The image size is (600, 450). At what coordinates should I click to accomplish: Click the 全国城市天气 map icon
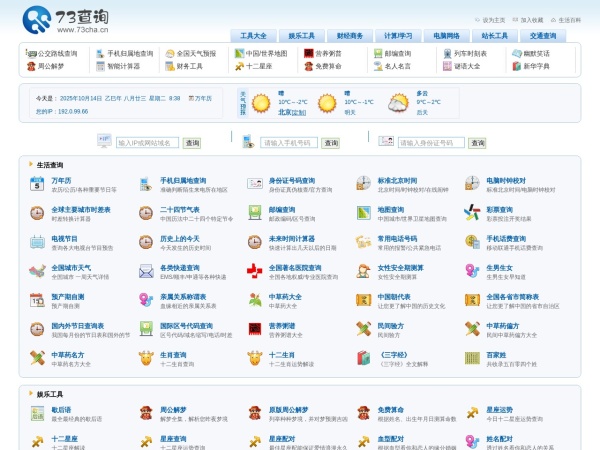coord(37,271)
